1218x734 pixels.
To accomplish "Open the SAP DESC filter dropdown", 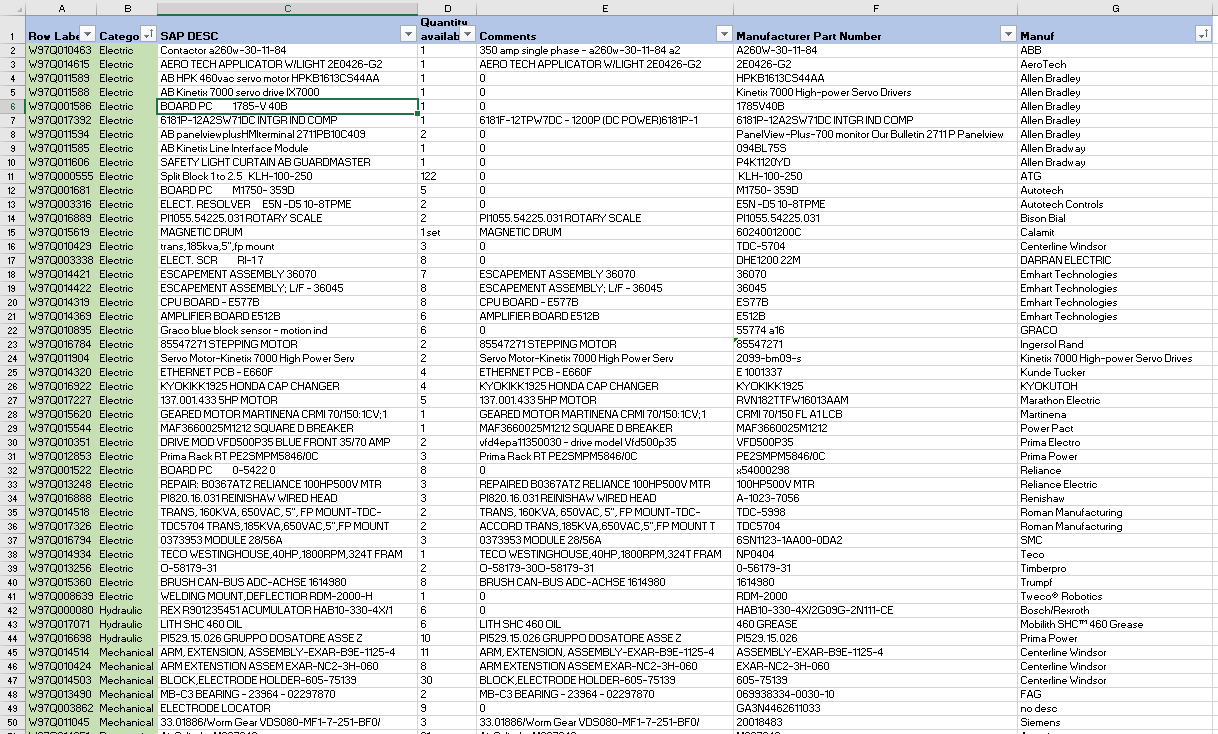I will (407, 34).
